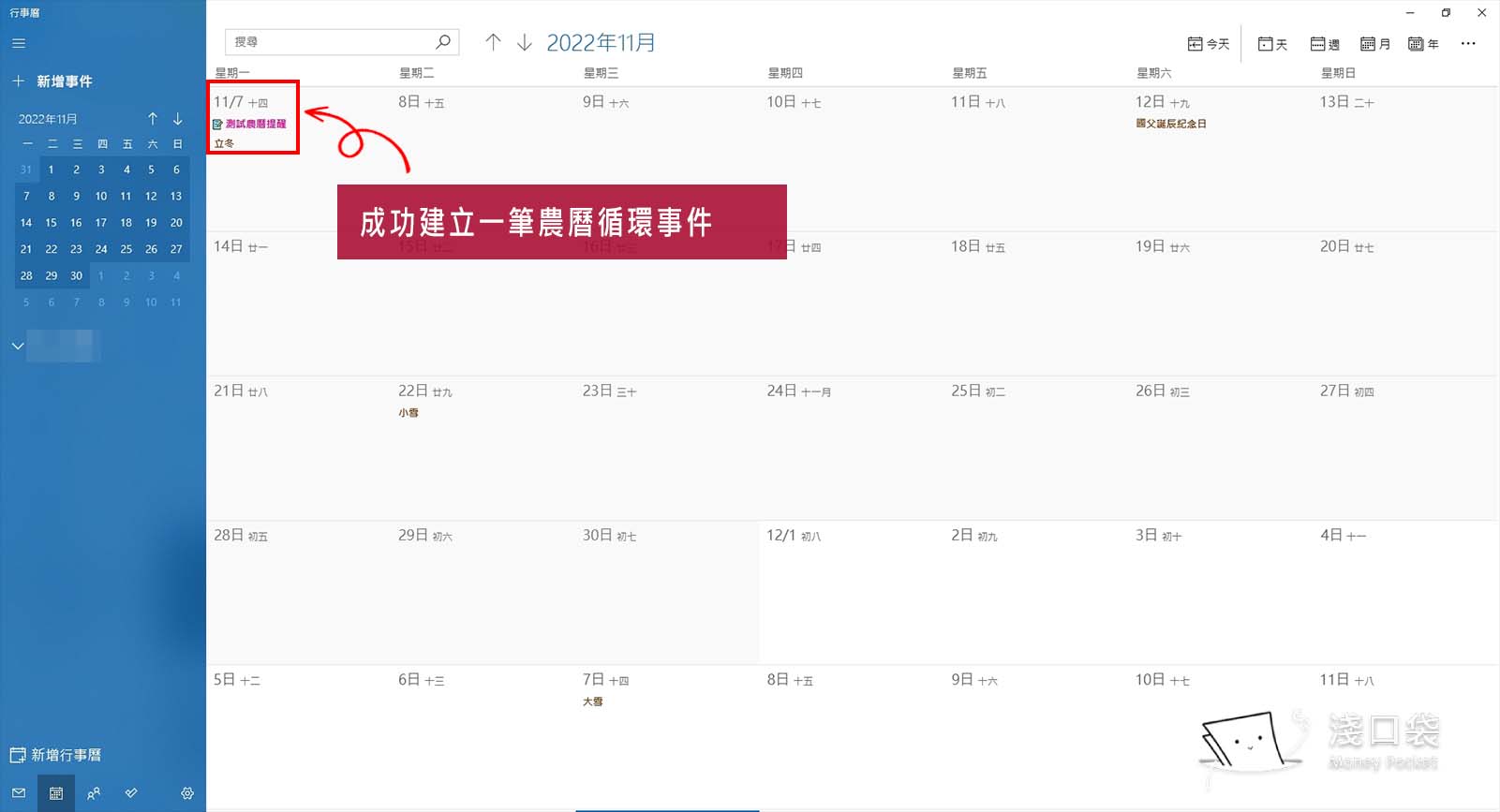Switch to Year view
1500x812 pixels.
coord(1424,44)
